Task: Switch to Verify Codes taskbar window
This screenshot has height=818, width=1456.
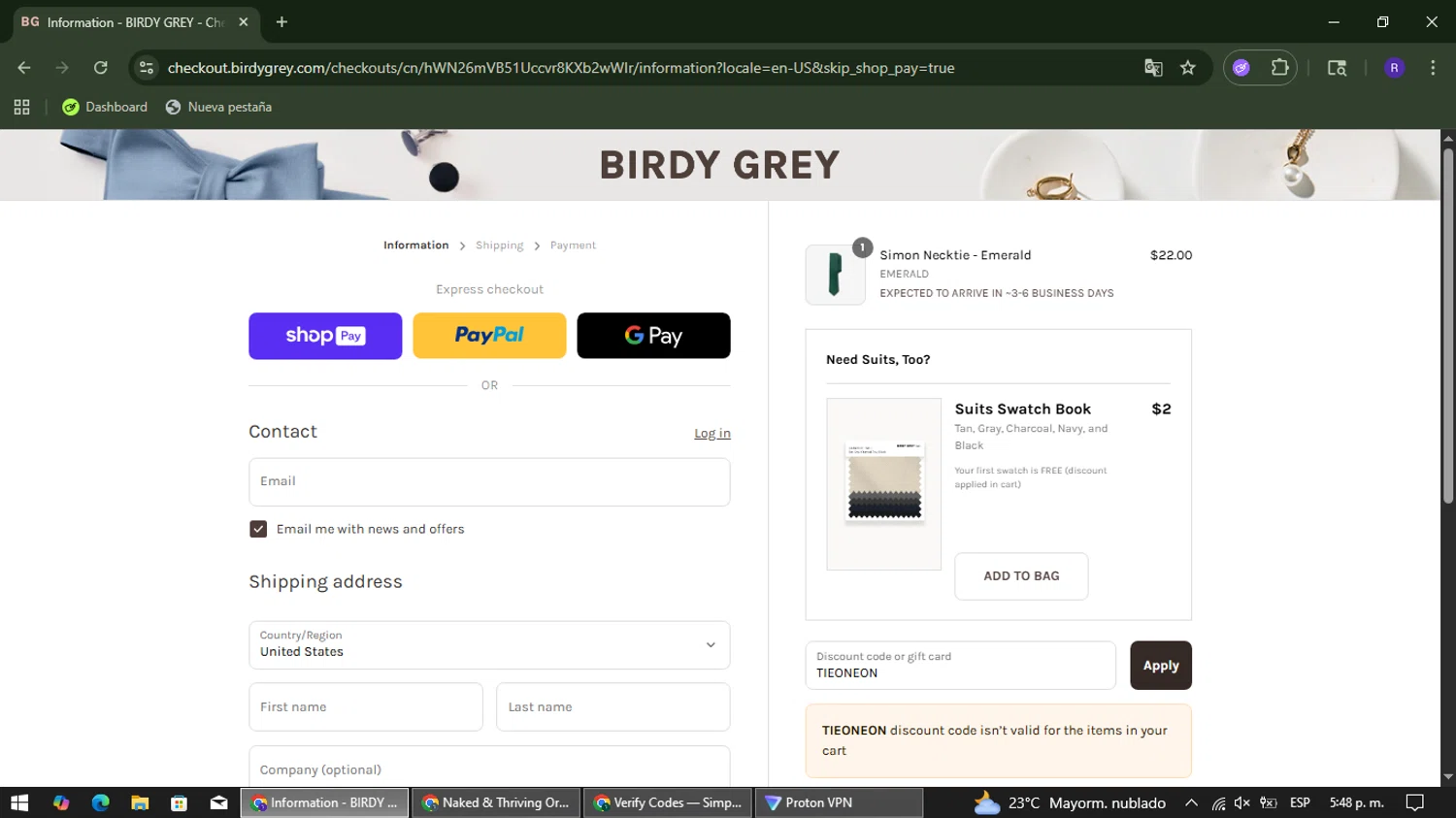Action: click(x=668, y=802)
